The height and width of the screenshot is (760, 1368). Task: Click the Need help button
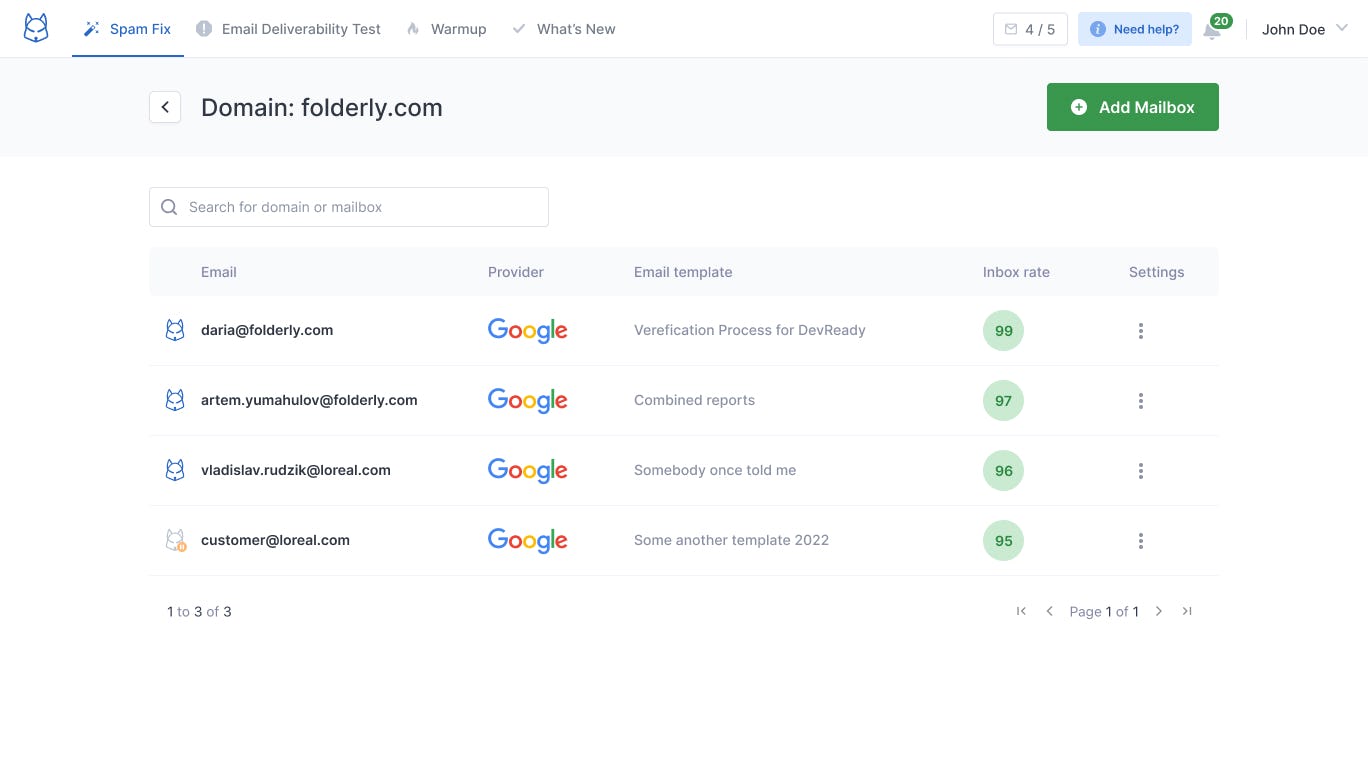click(x=1134, y=29)
